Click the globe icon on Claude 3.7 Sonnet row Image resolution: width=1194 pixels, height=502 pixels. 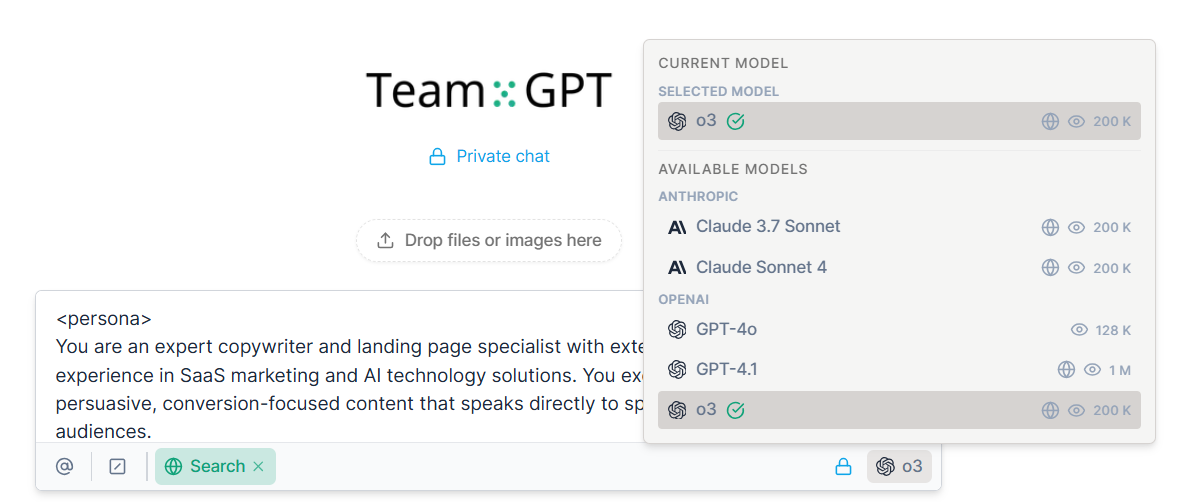pyautogui.click(x=1050, y=227)
